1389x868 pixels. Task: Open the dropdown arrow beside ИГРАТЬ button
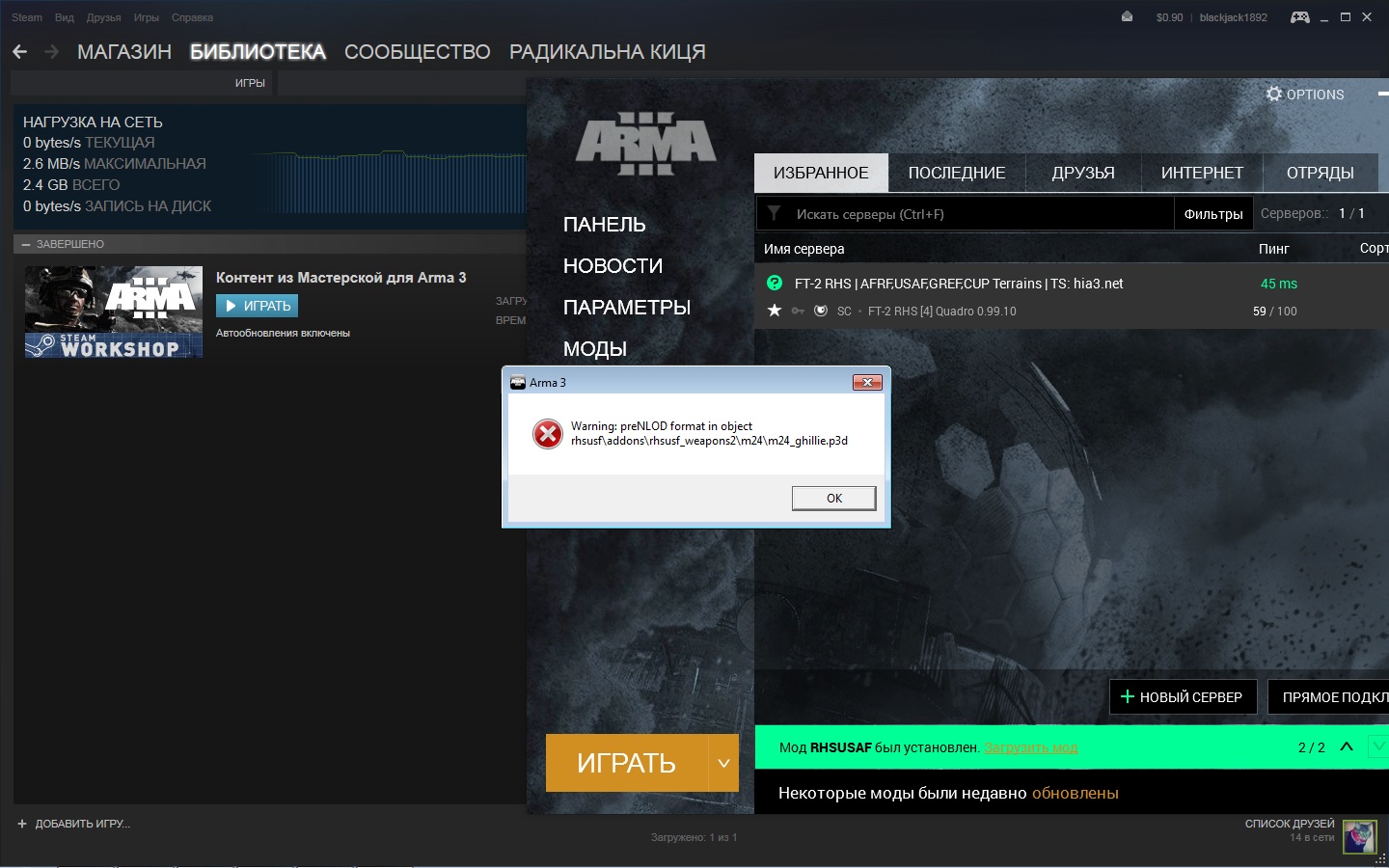723,763
